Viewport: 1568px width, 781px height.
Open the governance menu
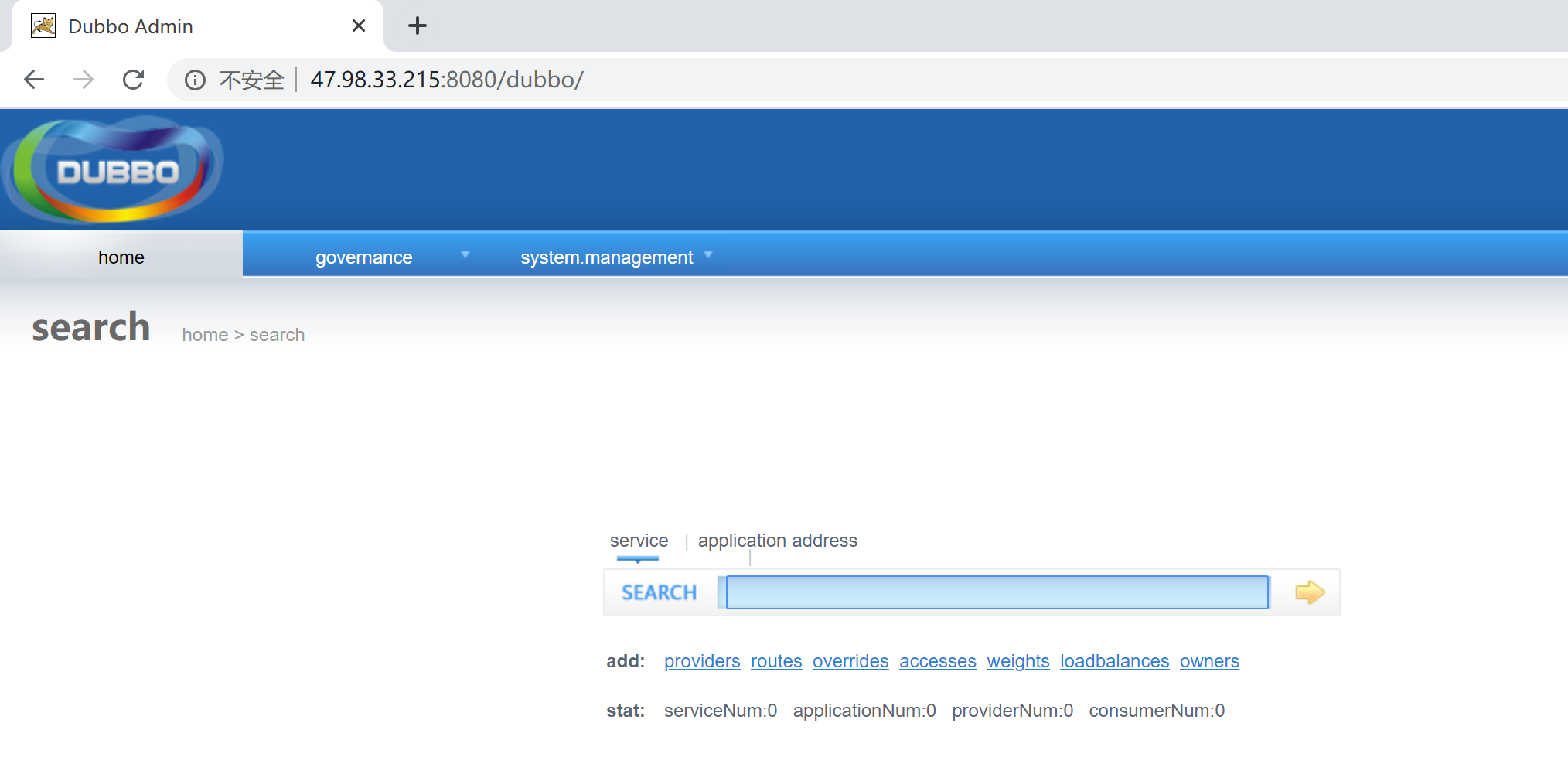coord(364,257)
